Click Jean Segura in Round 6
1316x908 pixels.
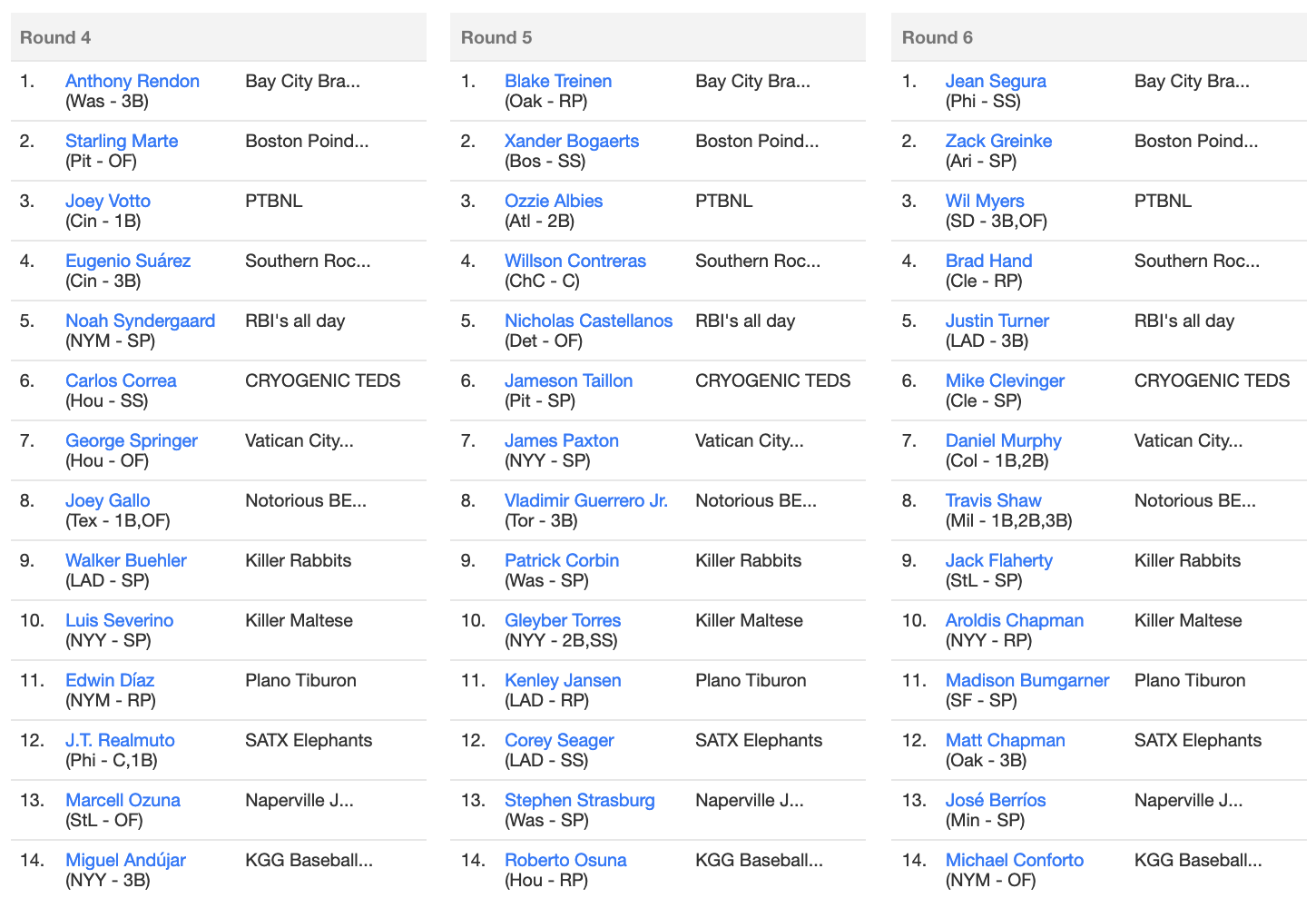click(996, 81)
